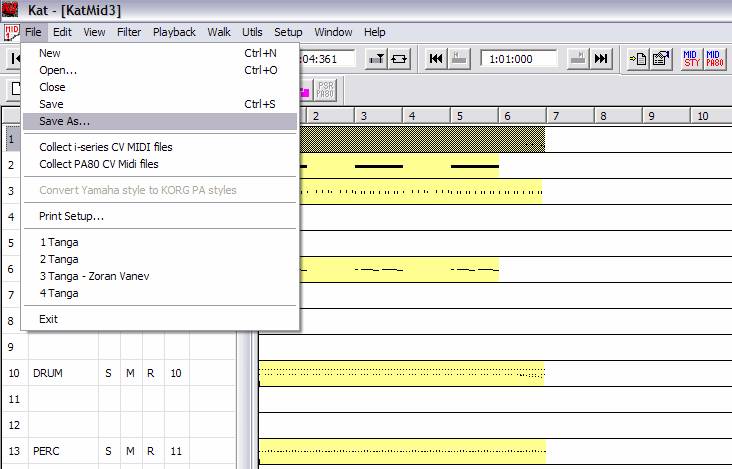The image size is (732, 469).
Task: Click the filter funnel toolbar icon
Action: tap(376, 59)
